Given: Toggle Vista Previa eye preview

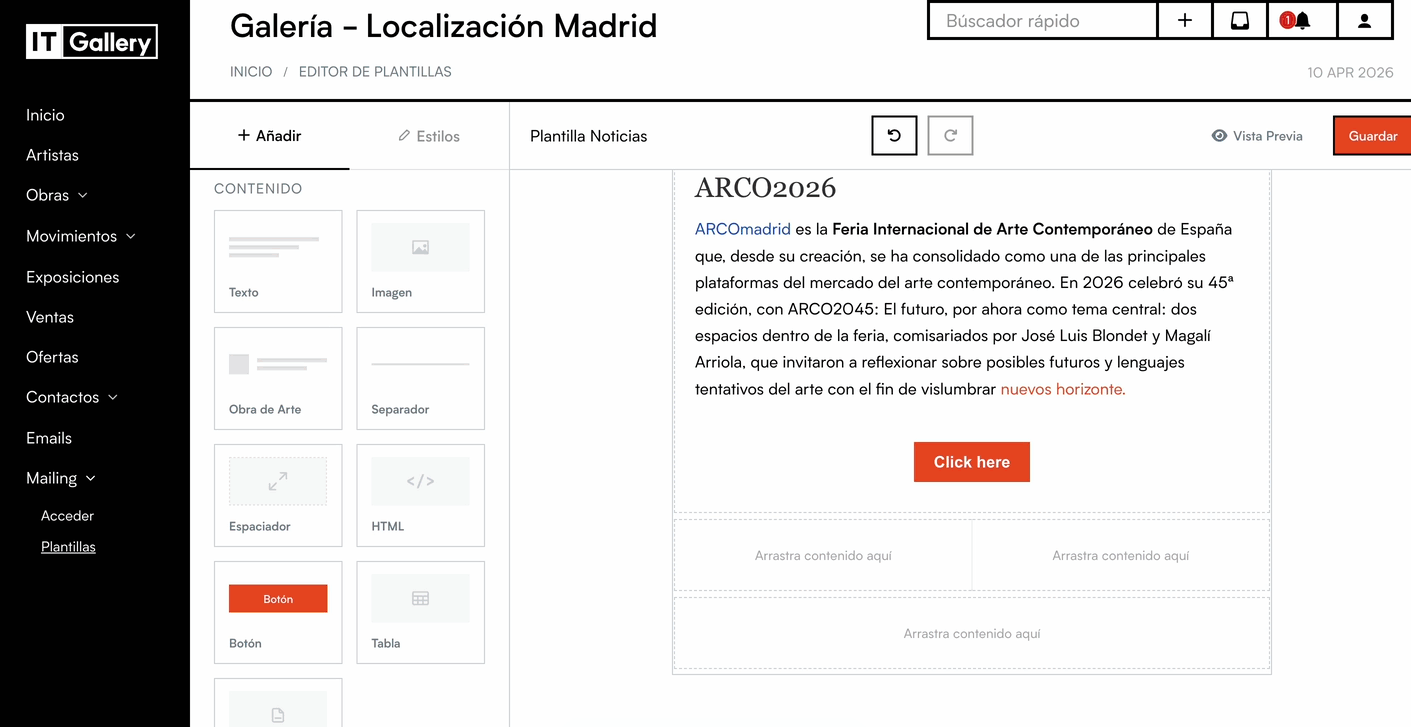Looking at the screenshot, I should click(1257, 136).
